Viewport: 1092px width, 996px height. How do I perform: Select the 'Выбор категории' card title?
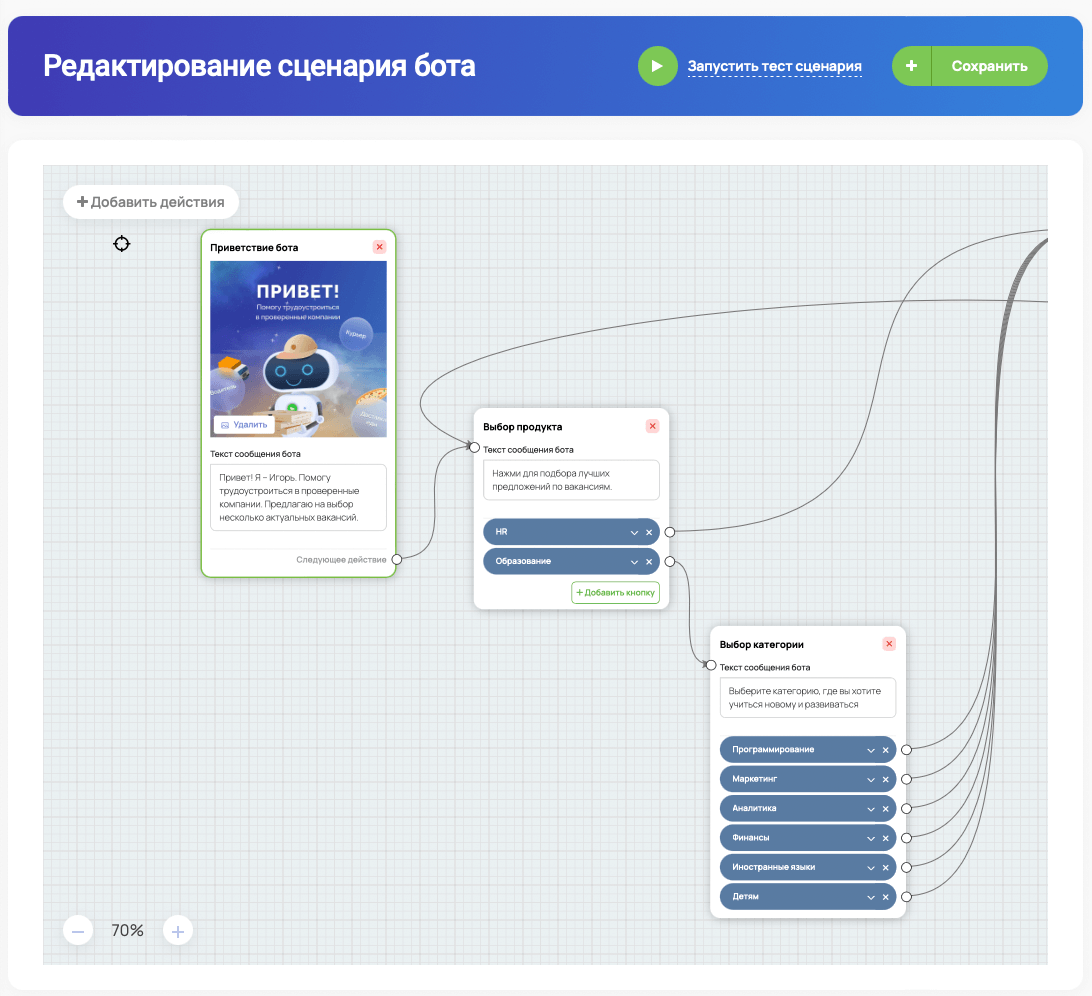pos(761,644)
